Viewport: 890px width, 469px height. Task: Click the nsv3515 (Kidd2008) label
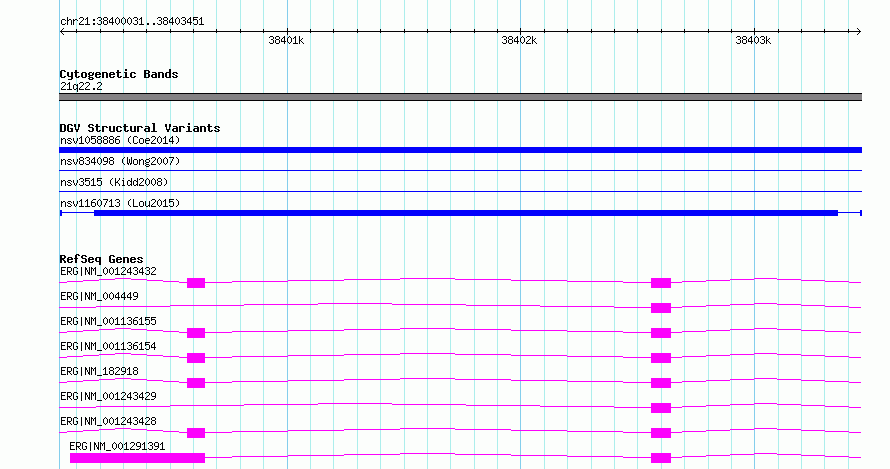[114, 182]
